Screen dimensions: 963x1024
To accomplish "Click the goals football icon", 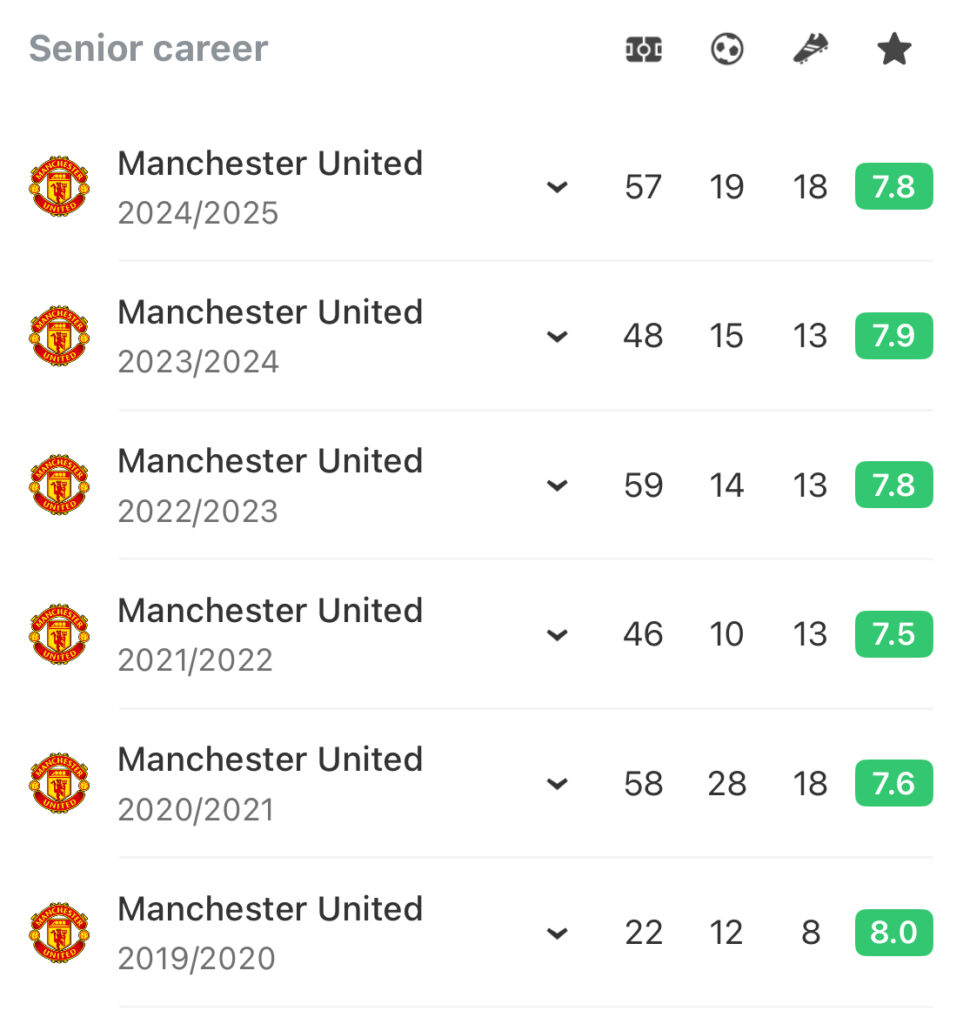I will coord(727,49).
